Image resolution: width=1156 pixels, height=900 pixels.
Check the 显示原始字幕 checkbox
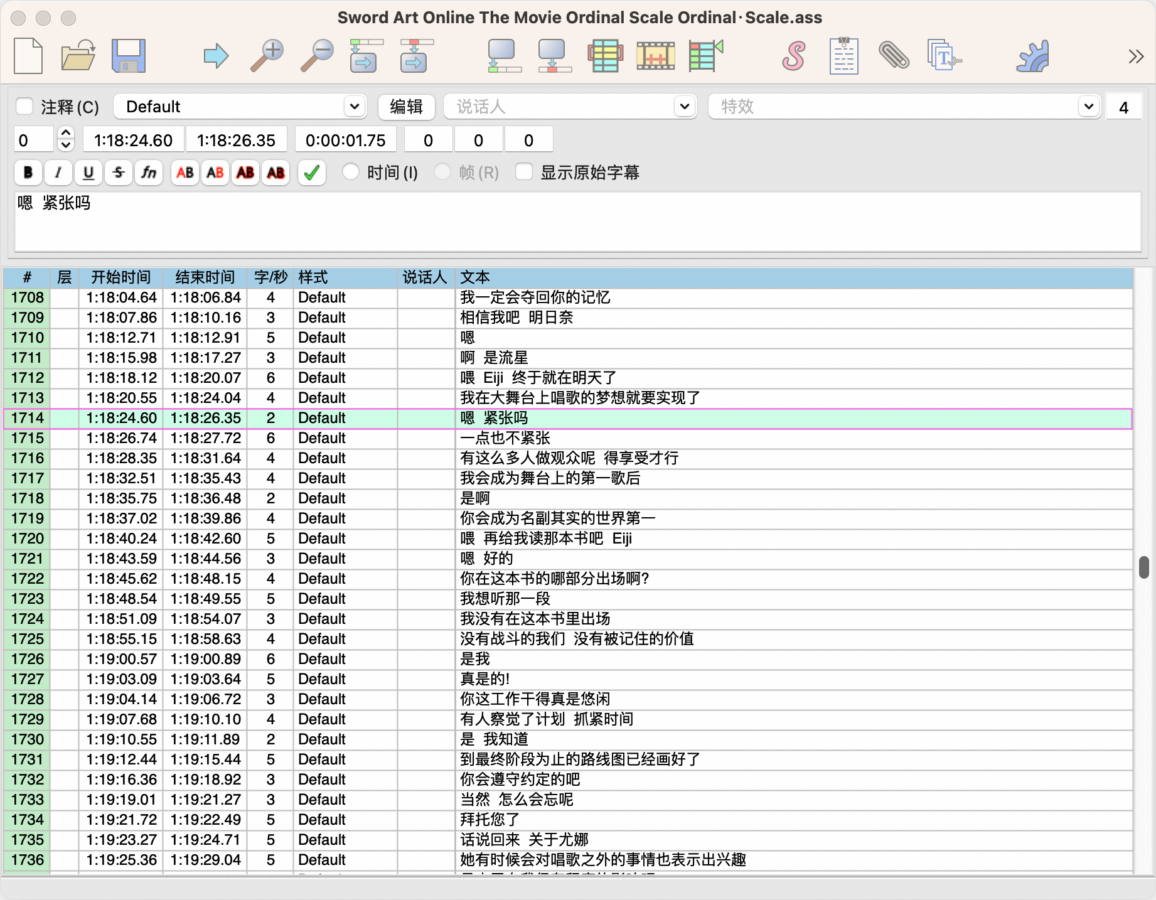524,172
